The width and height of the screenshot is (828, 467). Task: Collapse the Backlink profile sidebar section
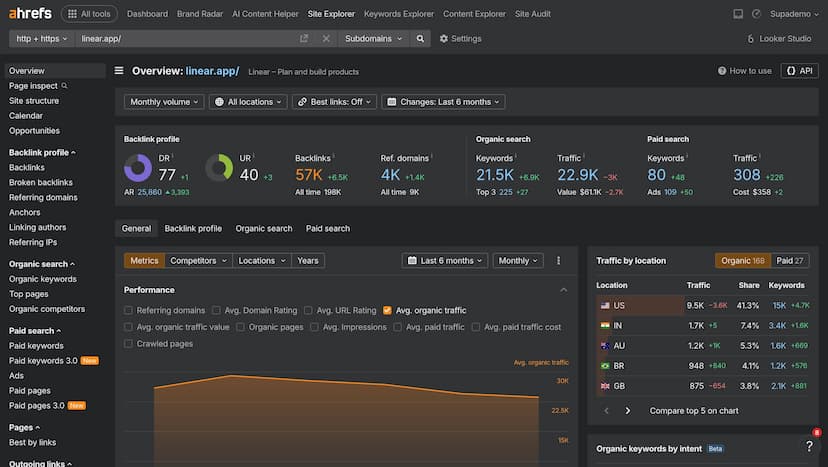(x=42, y=152)
